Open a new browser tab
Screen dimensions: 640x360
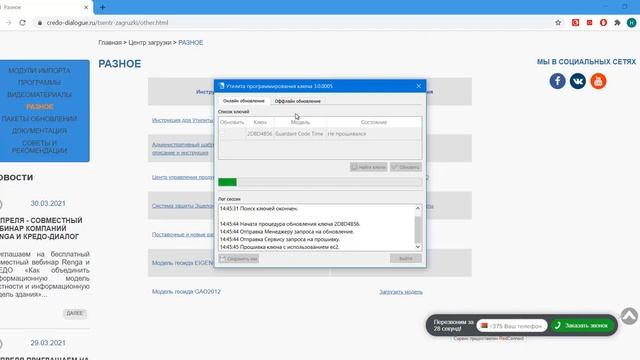[102, 7]
